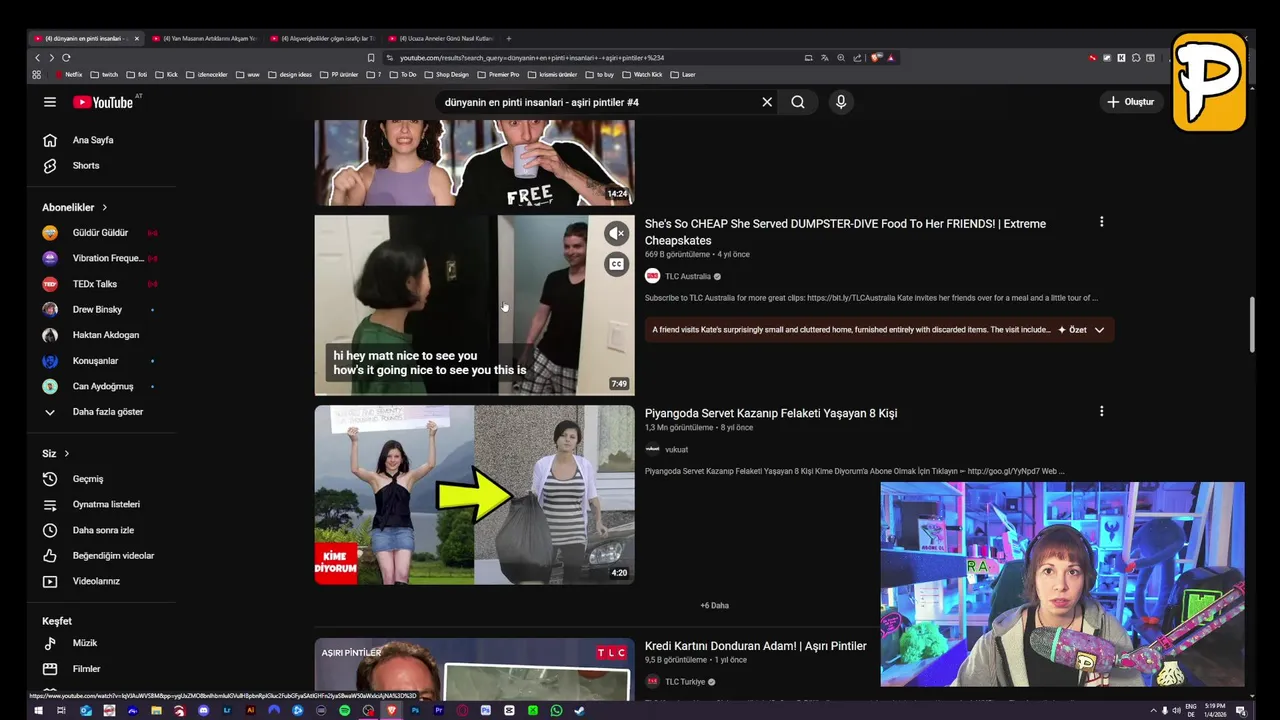Open the design ideas bookmark folder
Screen dimensions: 1280x720
click(x=290, y=75)
